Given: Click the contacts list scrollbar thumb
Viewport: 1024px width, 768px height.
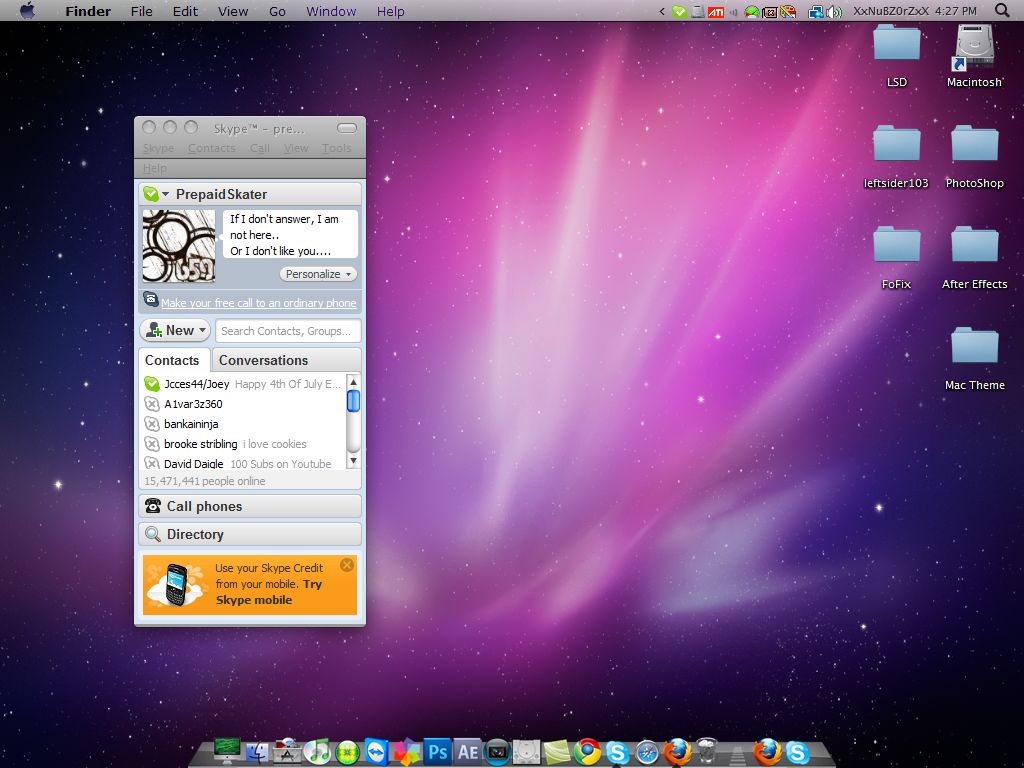Looking at the screenshot, I should click(353, 401).
